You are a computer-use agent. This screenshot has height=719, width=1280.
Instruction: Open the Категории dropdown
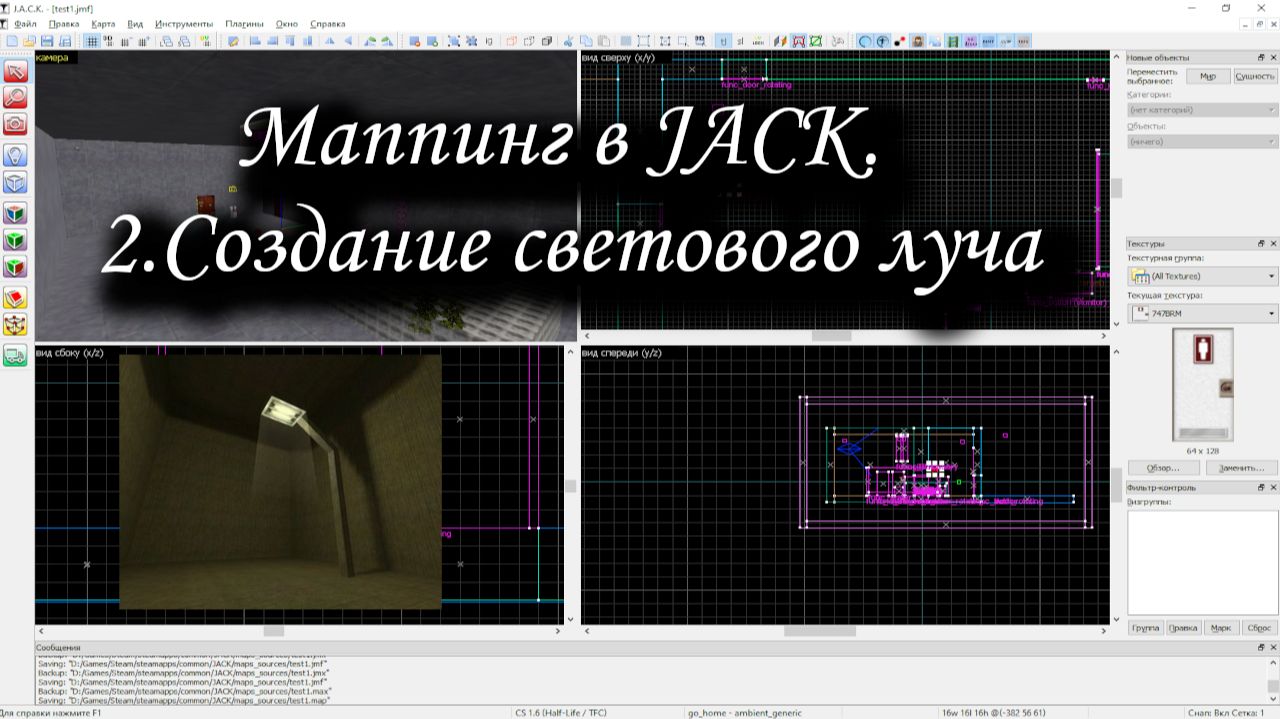(x=1202, y=110)
